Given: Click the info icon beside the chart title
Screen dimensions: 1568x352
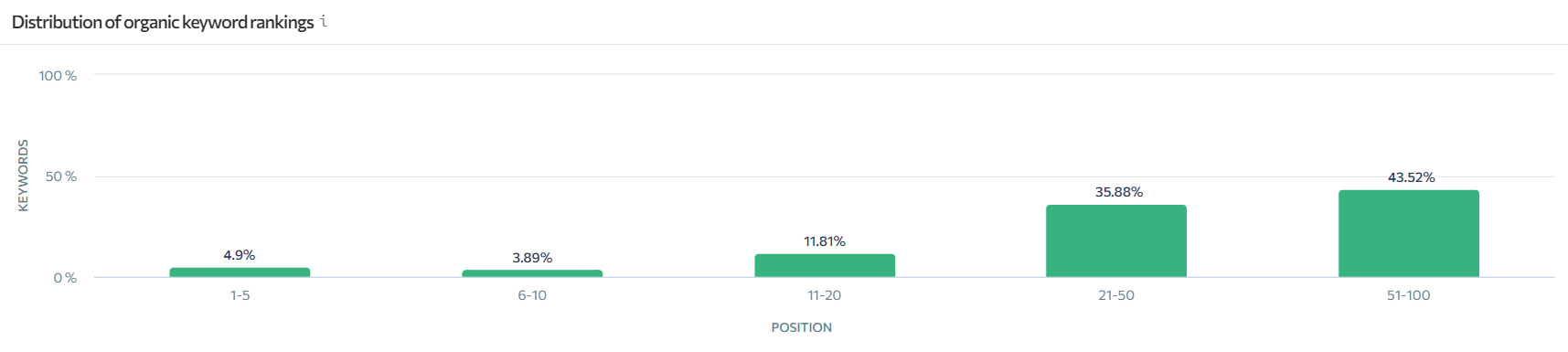Looking at the screenshot, I should coord(324,21).
